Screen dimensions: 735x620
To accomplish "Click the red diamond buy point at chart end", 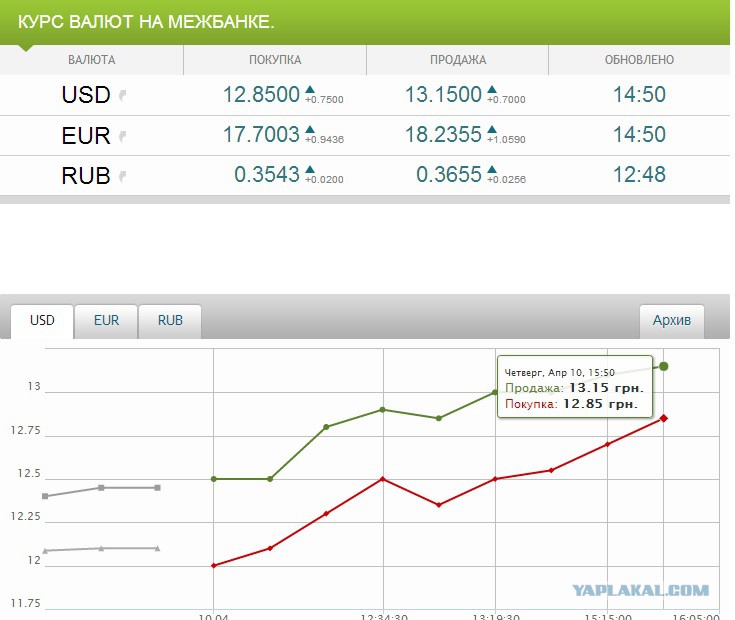I will pos(664,418).
